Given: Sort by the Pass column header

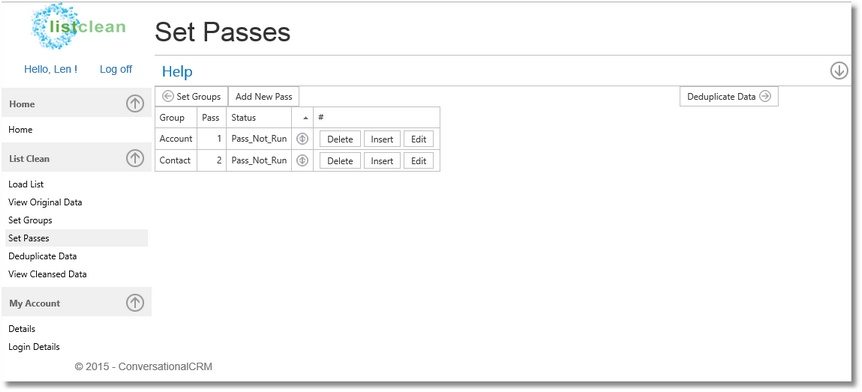Looking at the screenshot, I should (212, 118).
